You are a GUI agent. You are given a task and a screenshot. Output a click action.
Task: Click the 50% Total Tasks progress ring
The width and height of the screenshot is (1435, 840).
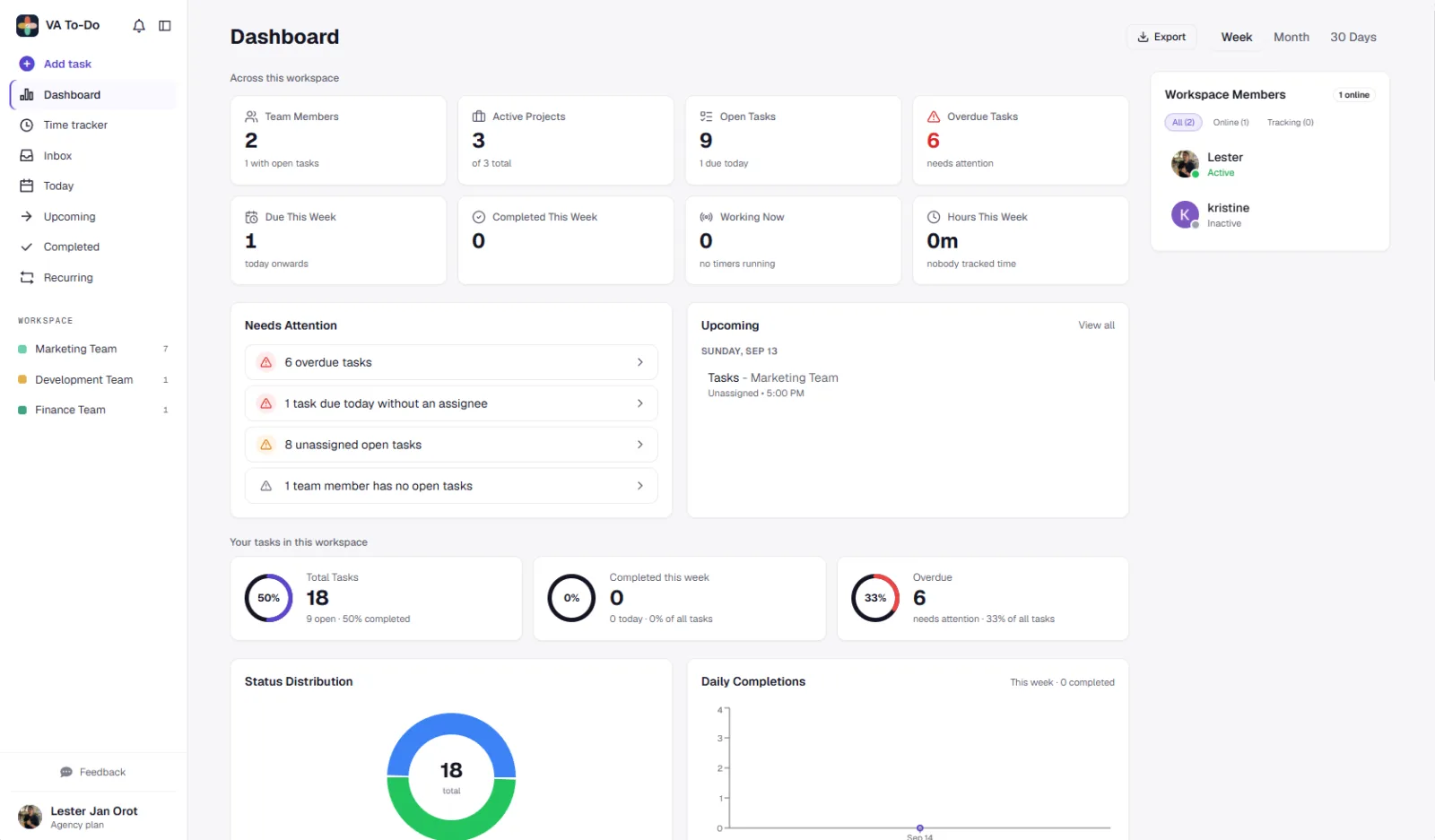269,598
